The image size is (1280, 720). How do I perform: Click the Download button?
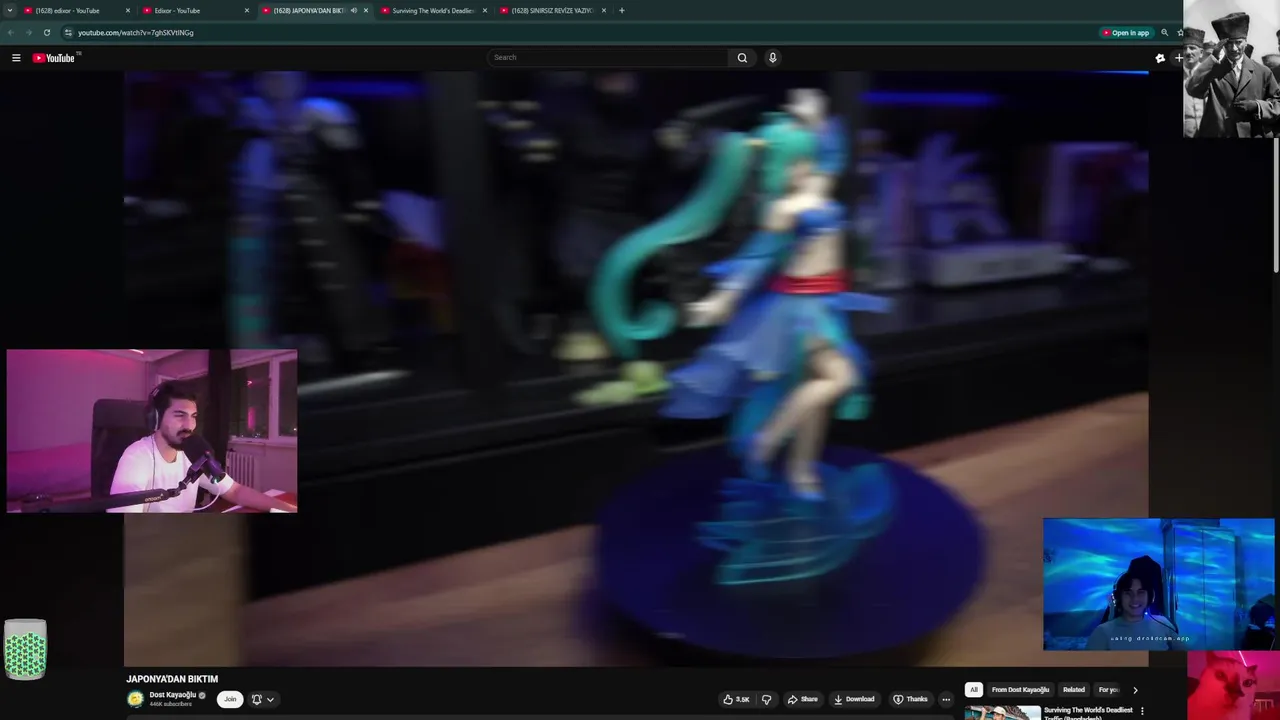(854, 699)
